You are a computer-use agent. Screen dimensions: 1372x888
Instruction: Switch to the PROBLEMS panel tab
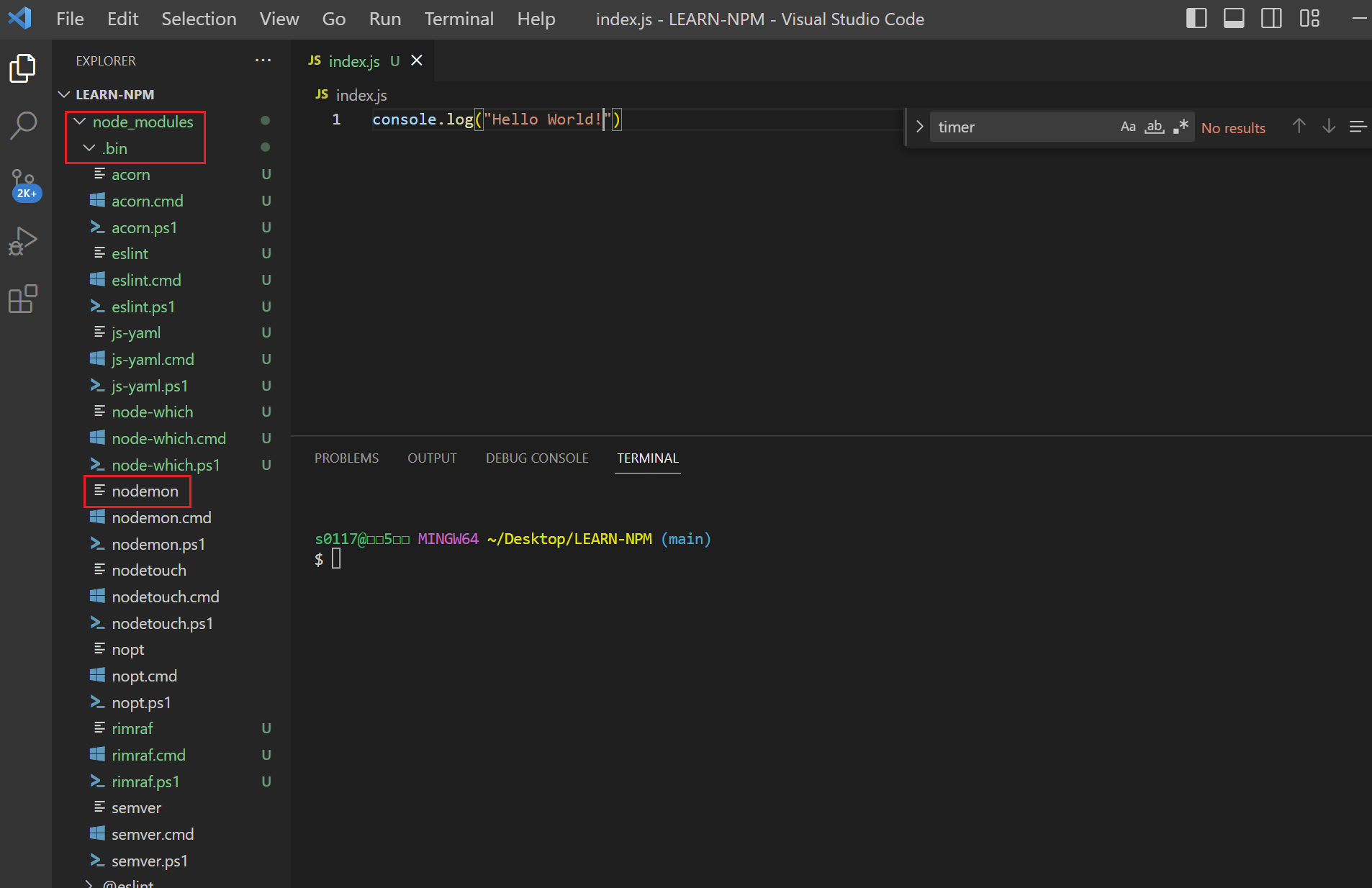[x=346, y=458]
